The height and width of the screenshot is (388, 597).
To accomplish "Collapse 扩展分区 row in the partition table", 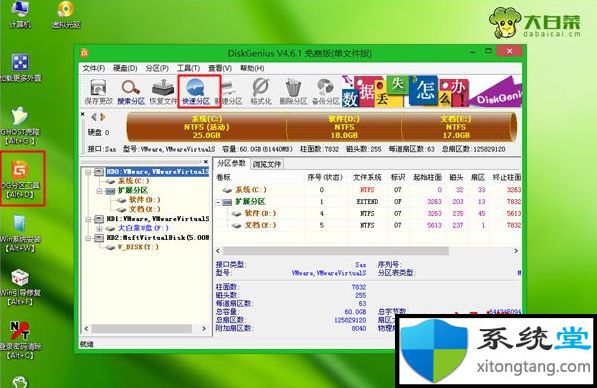I will click(x=218, y=202).
